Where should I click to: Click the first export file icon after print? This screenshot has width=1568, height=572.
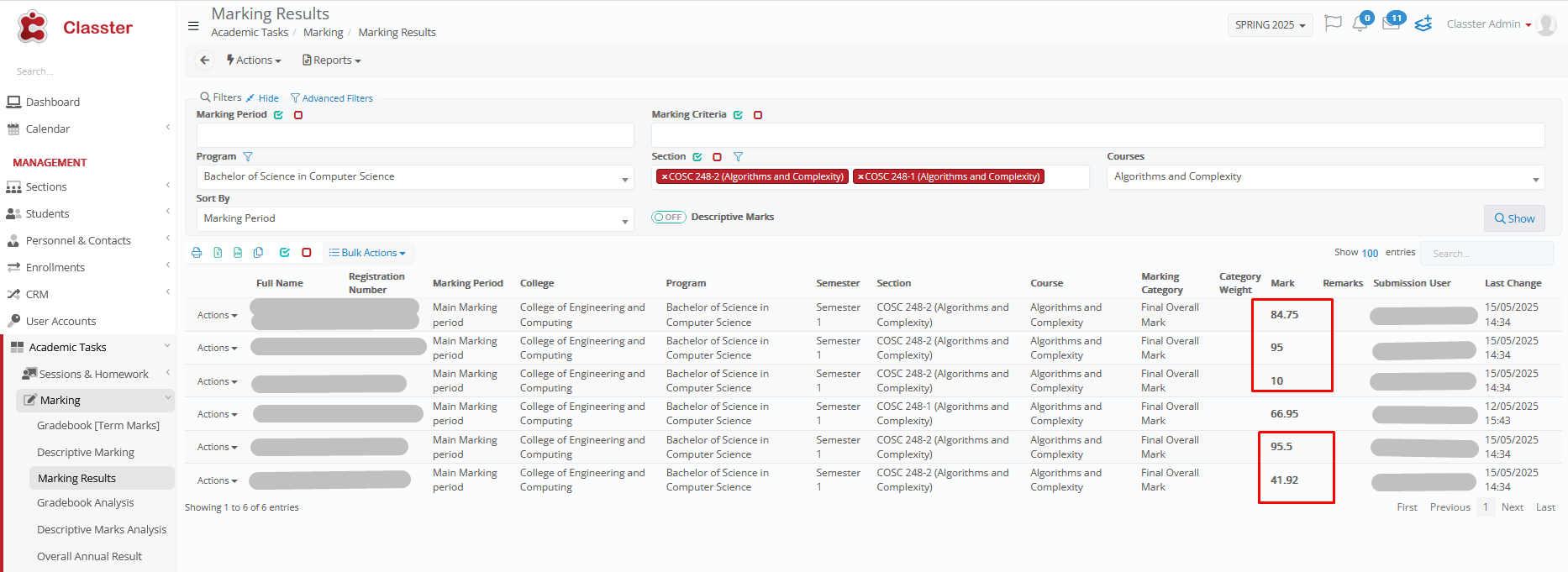click(x=218, y=253)
